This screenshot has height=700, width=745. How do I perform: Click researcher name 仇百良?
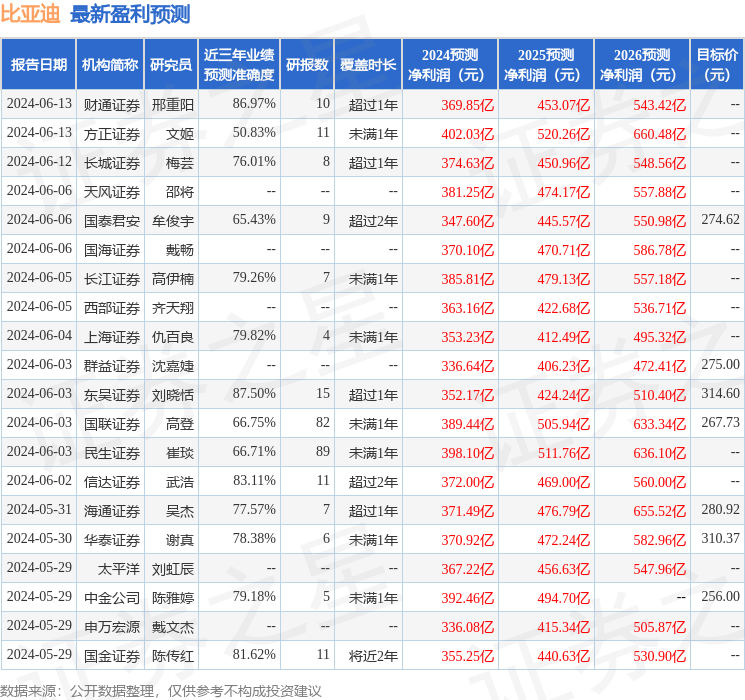(173, 337)
